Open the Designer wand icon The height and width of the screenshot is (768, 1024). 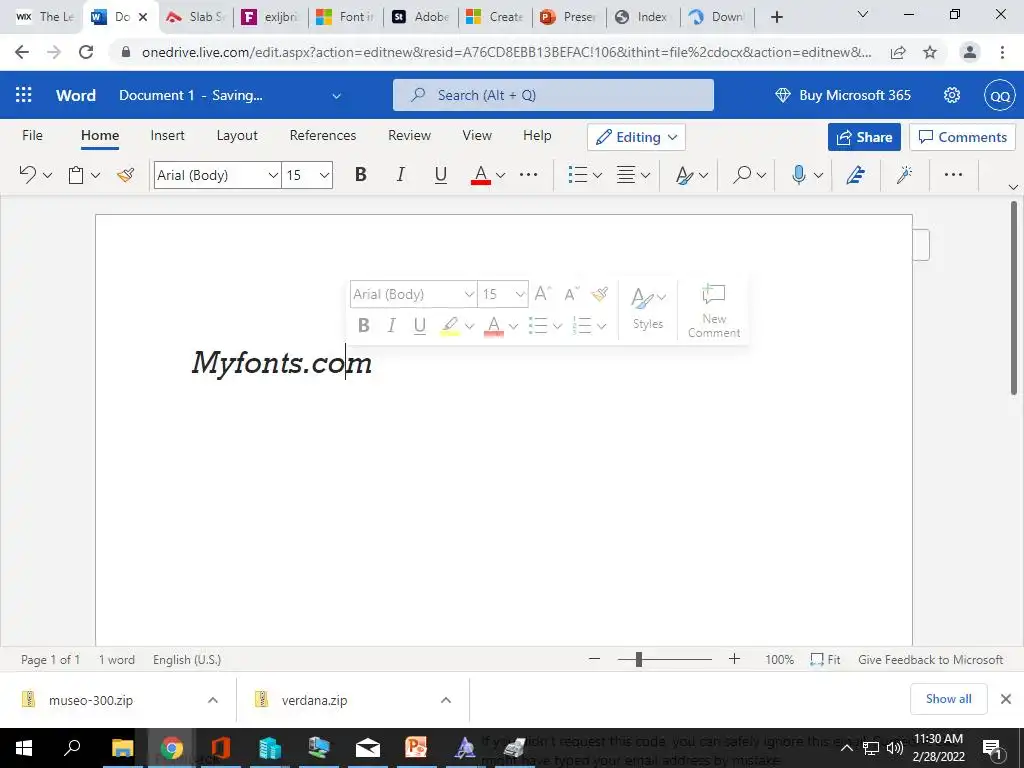pyautogui.click(x=904, y=174)
